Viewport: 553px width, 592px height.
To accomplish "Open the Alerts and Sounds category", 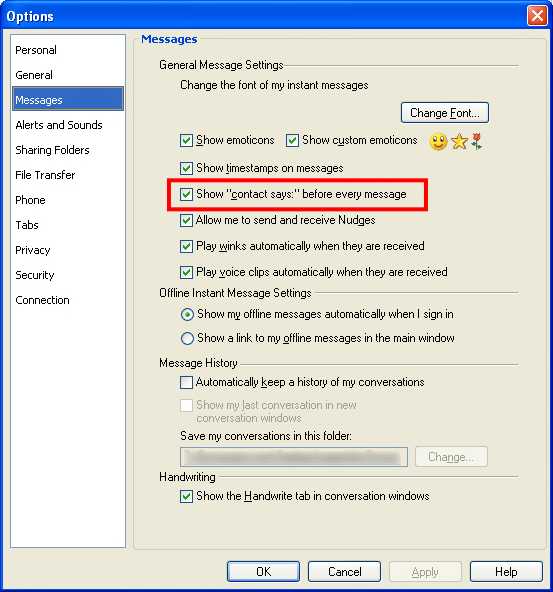I will 59,125.
